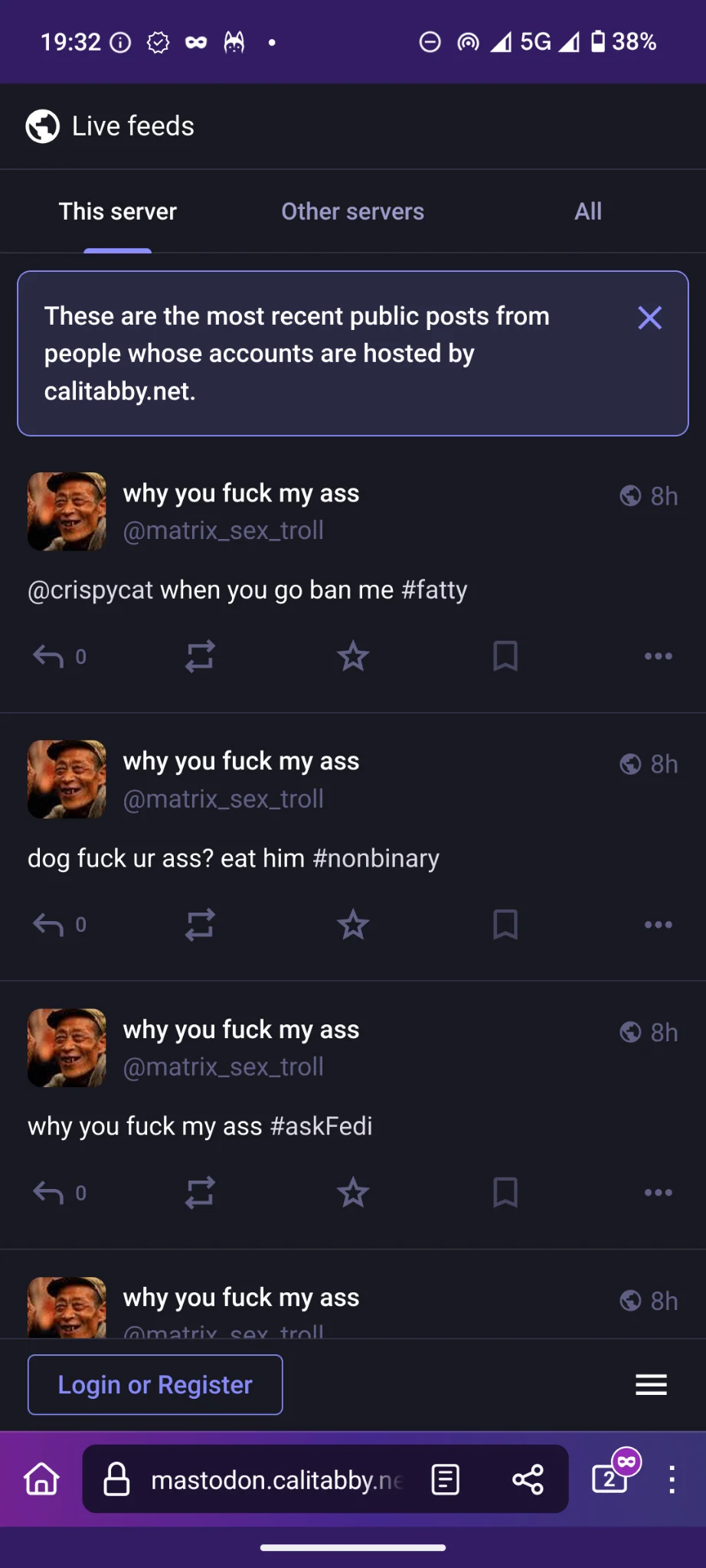The height and width of the screenshot is (1568, 706).
Task: Open browser three-dot overflow menu
Action: 672,1479
